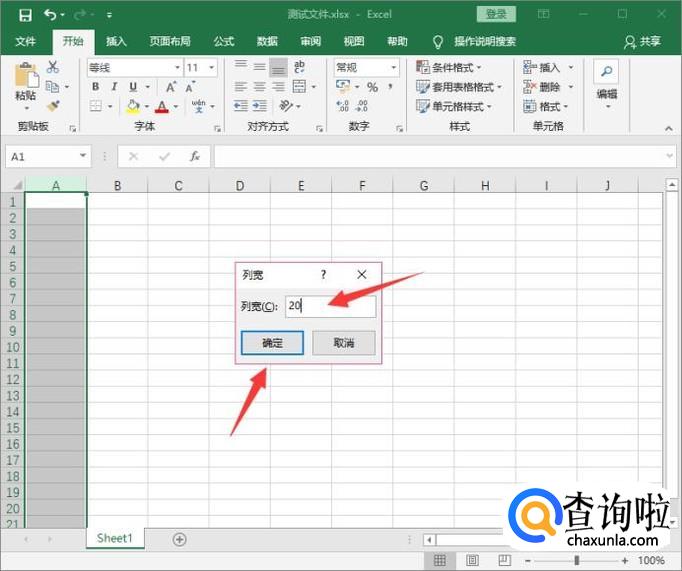Click 删除 delete cells button
Image resolution: width=682 pixels, height=571 pixels.
(x=542, y=87)
